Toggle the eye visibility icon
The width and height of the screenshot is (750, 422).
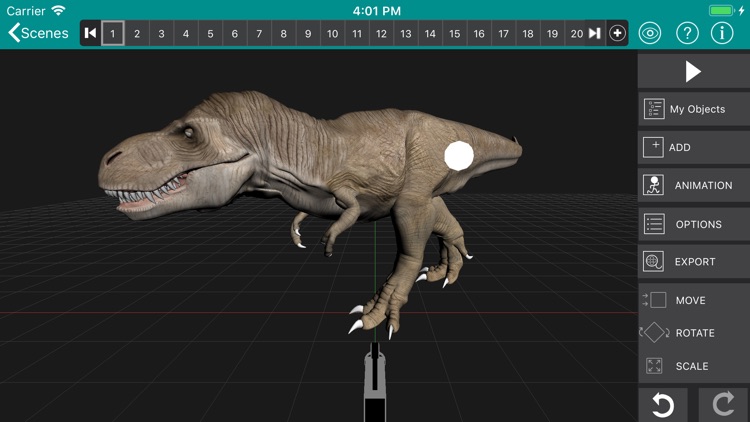tap(651, 33)
